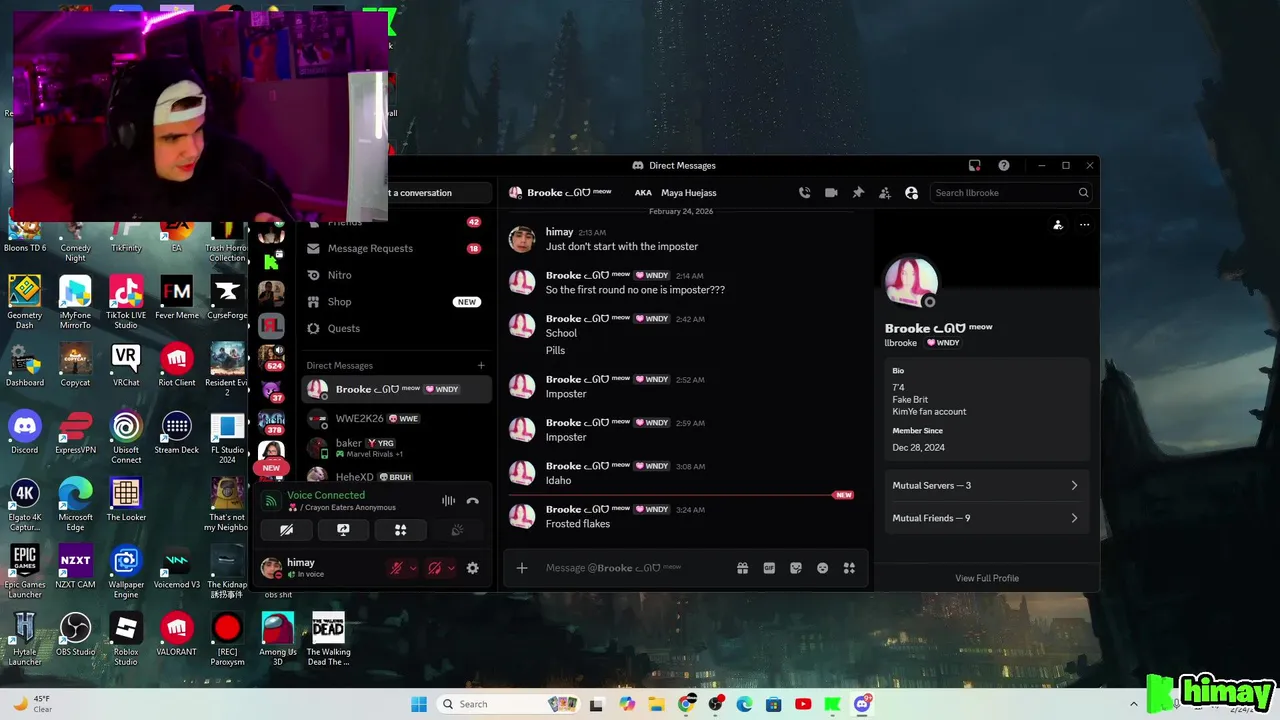Hide the user profile panel

click(x=911, y=193)
